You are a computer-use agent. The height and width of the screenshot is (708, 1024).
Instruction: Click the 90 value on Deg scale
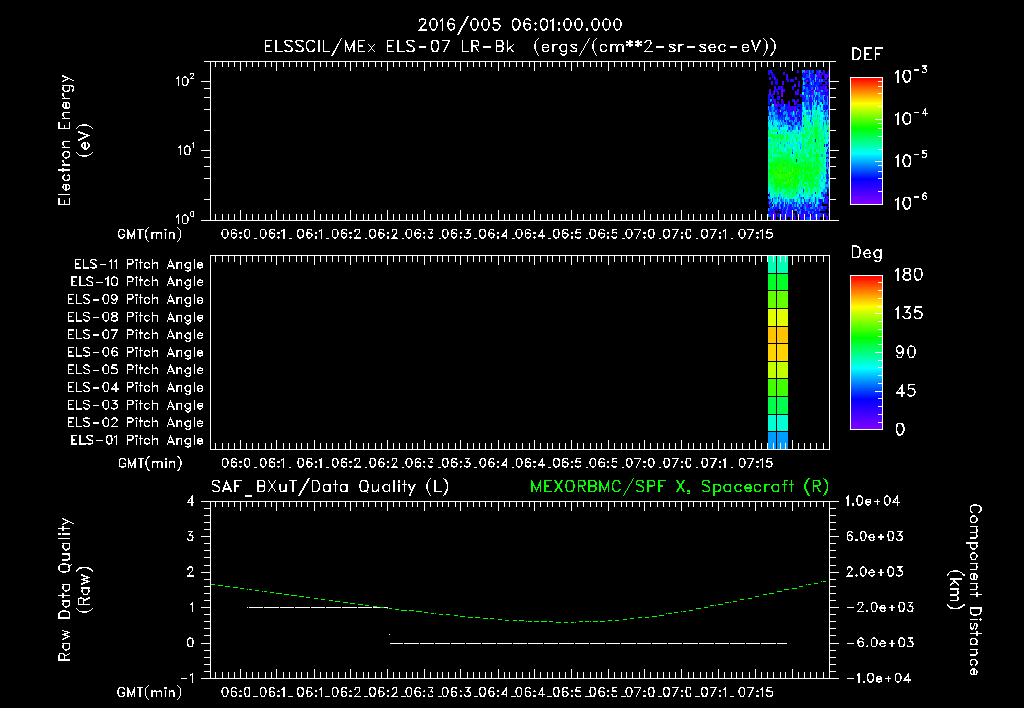(905, 353)
